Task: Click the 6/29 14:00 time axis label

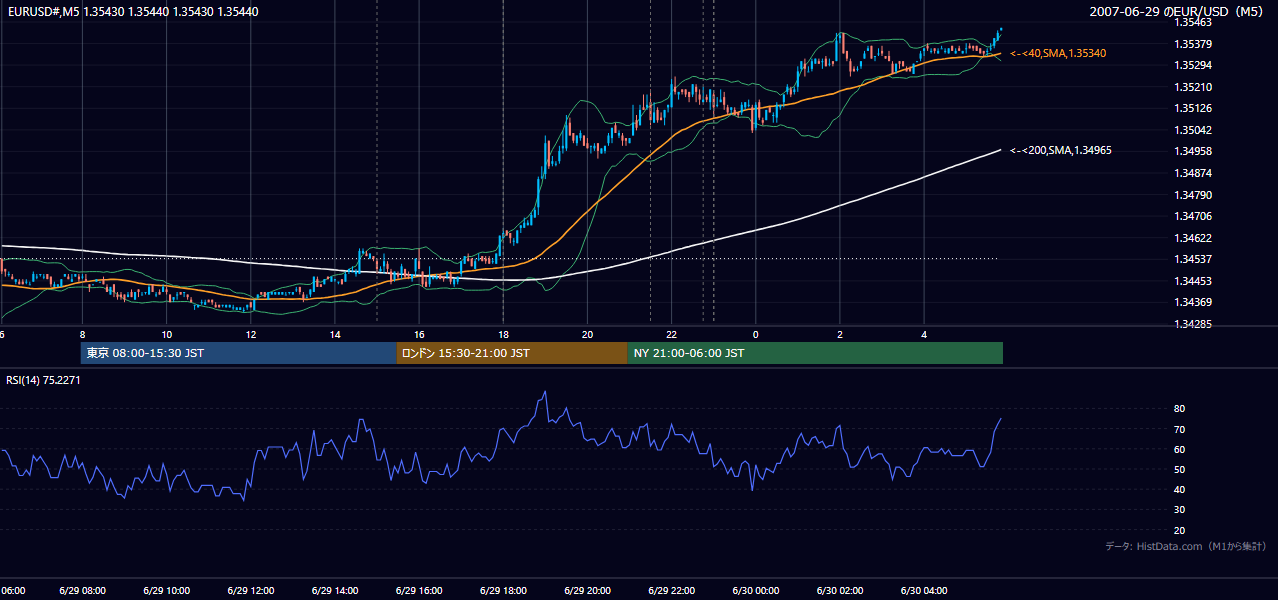Action: click(334, 591)
